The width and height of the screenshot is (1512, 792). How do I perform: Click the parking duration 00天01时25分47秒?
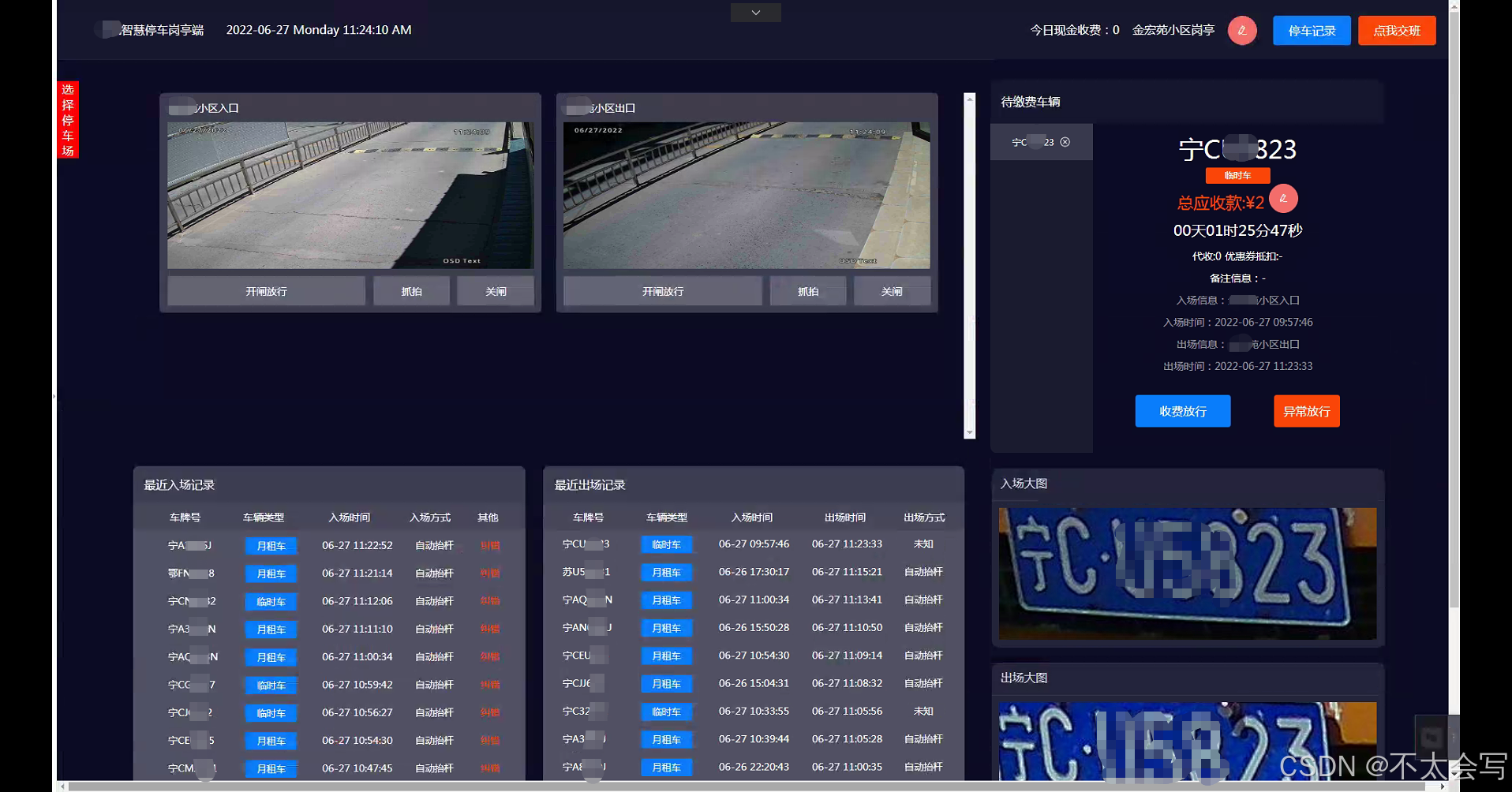click(x=1237, y=230)
